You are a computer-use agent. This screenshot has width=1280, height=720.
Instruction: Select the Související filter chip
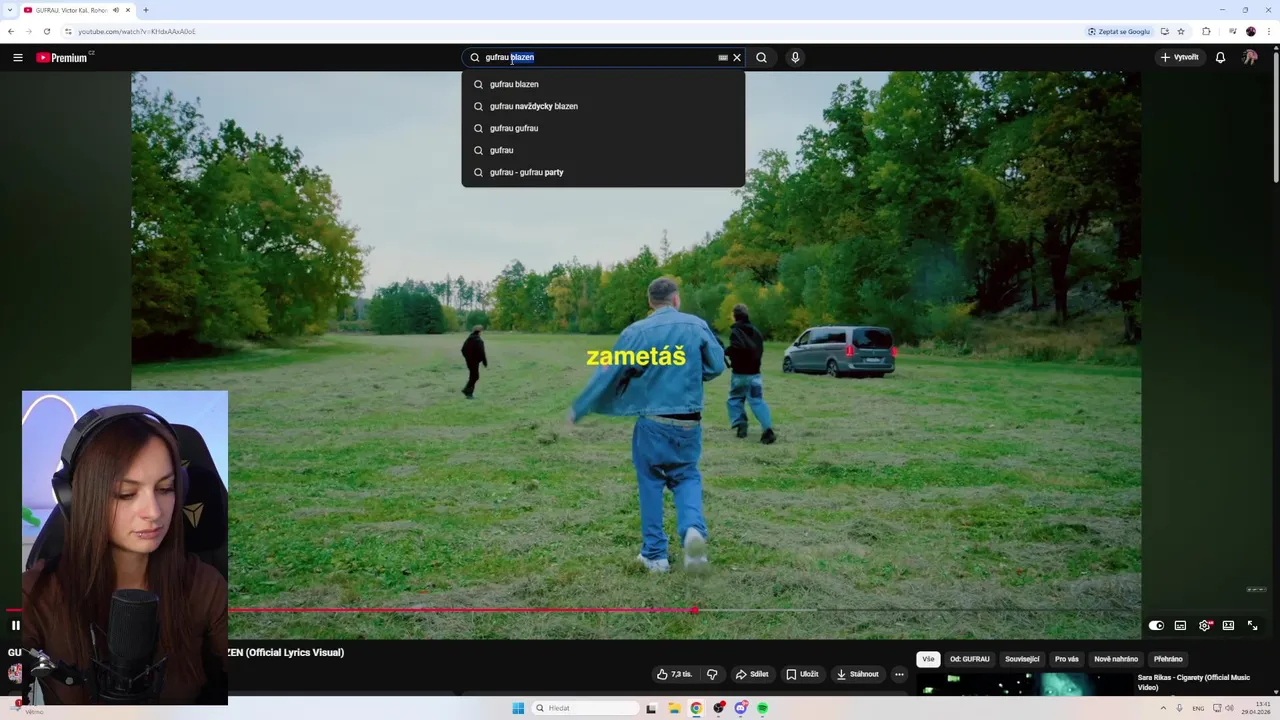[1022, 659]
